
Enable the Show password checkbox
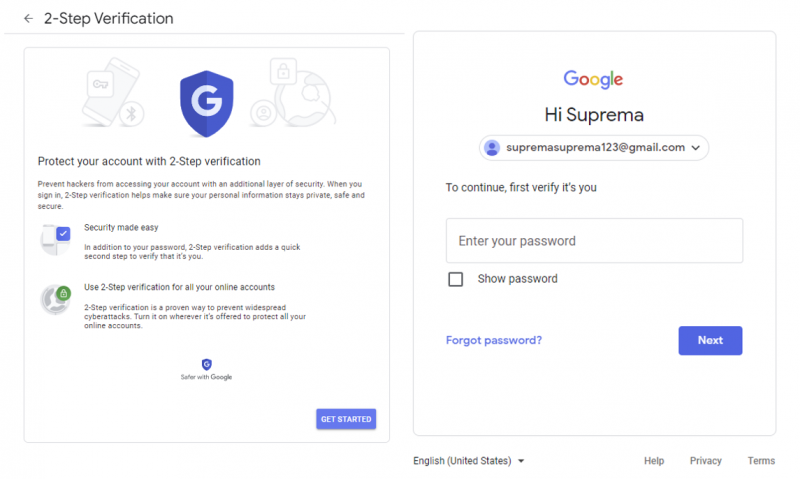pos(456,279)
